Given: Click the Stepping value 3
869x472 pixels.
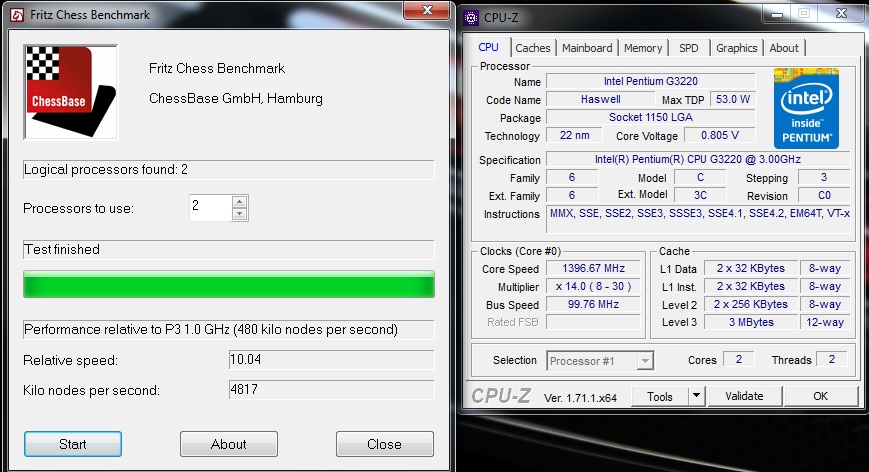Looking at the screenshot, I should point(824,177).
